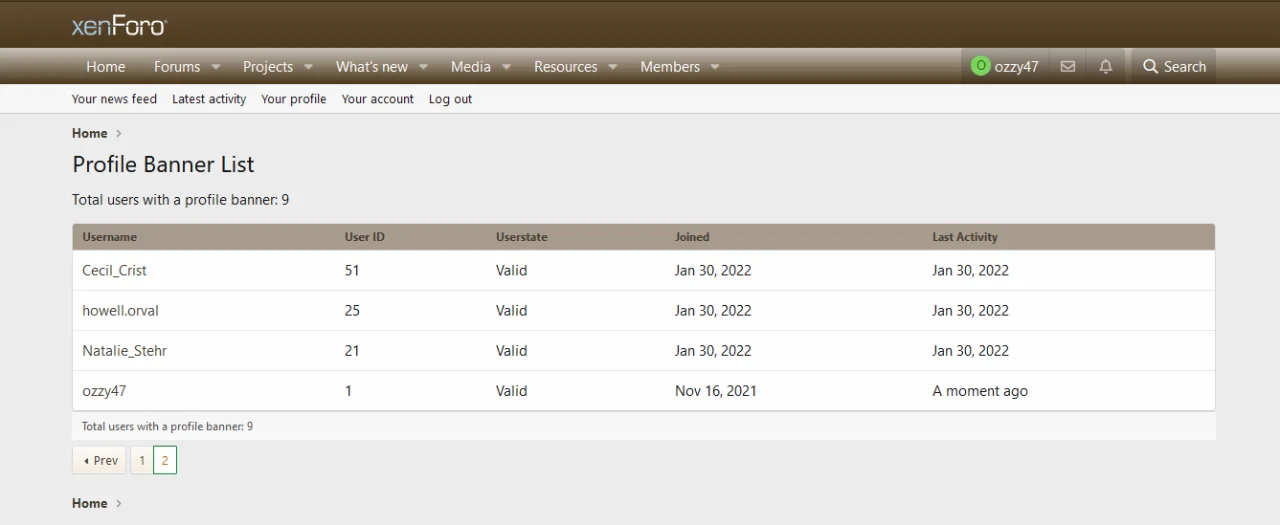Click Last Activity date in howell.orval row

(x=971, y=310)
